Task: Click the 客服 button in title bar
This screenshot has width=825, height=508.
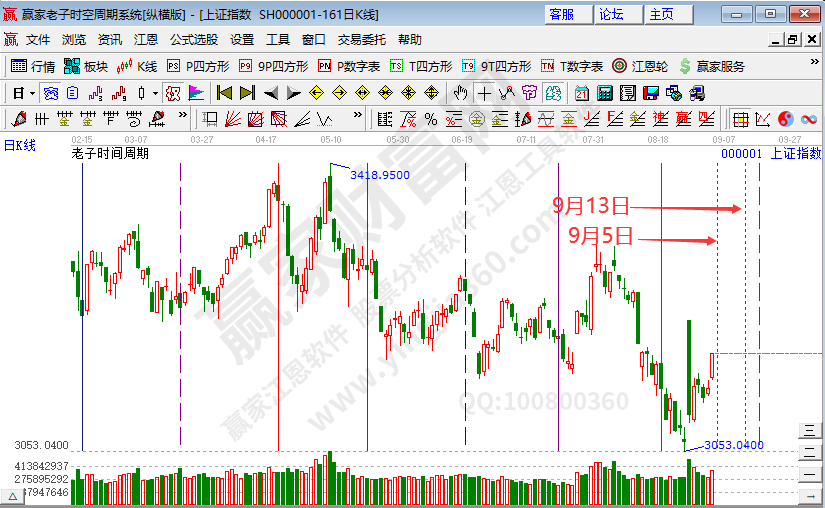Action: click(x=562, y=14)
